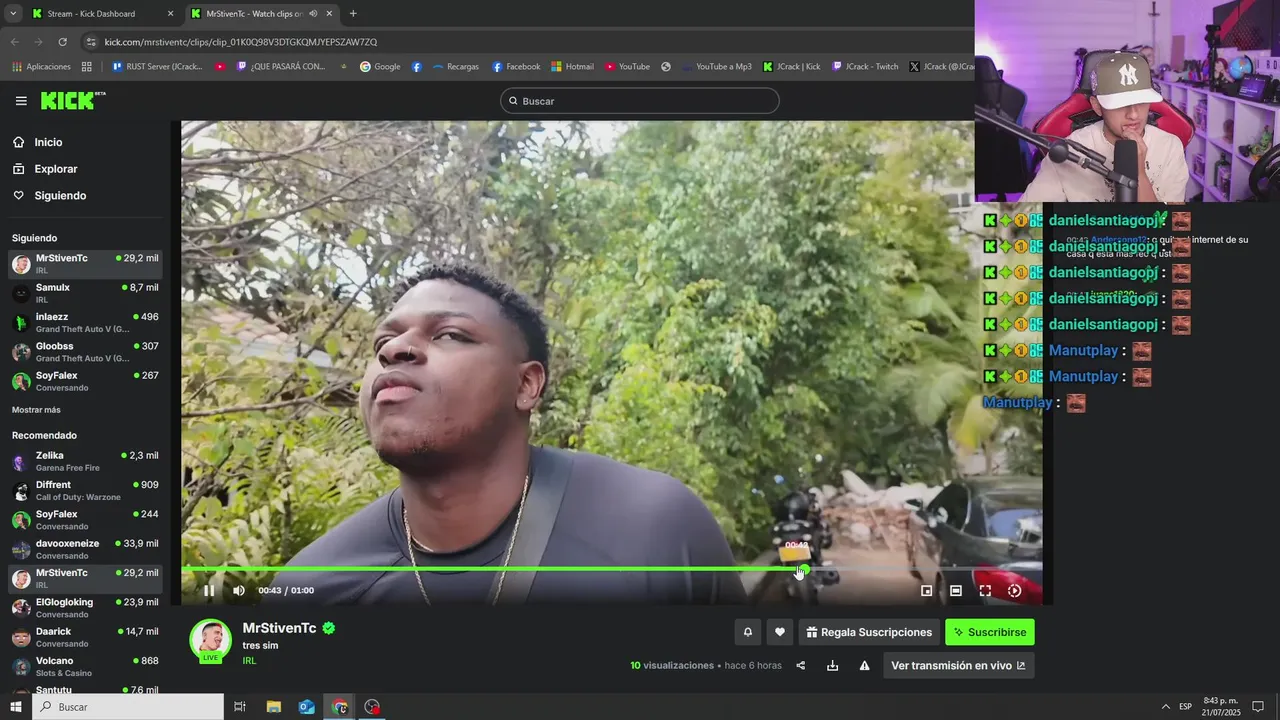Click MrStivenTc channel avatar with LIVE badge
The image size is (1280, 720).
[210, 641]
